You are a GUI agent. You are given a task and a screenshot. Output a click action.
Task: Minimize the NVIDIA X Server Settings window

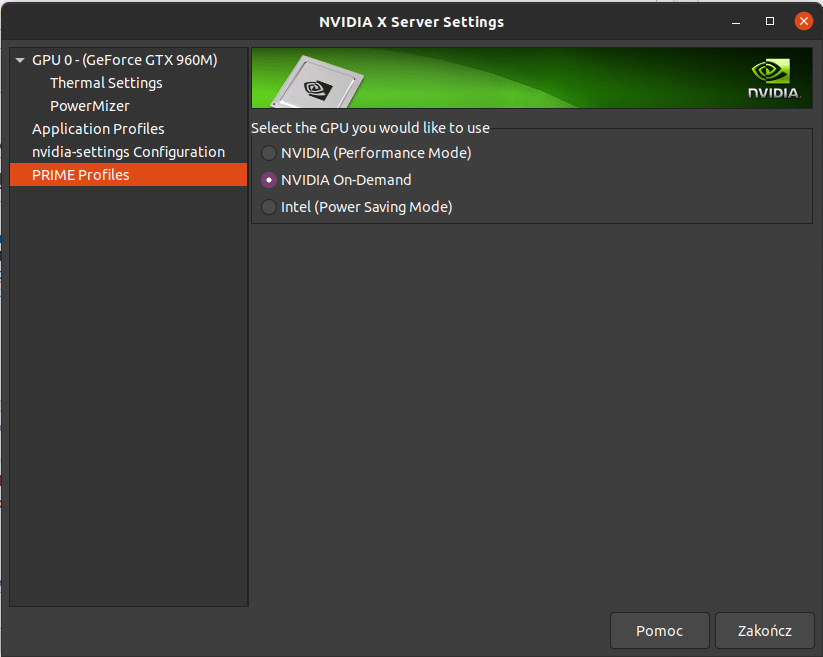[736, 22]
